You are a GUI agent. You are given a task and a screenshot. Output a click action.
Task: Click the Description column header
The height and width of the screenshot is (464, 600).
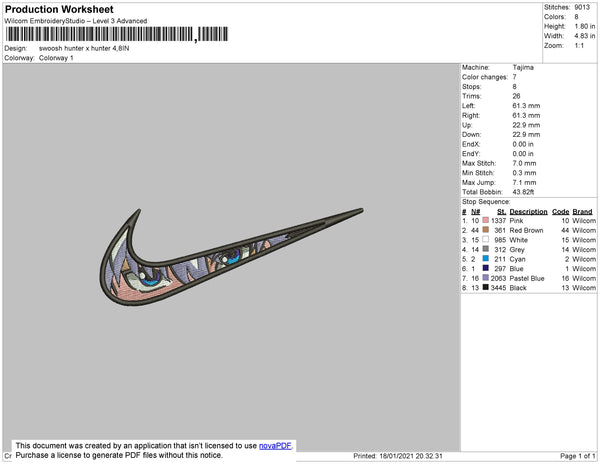528,212
